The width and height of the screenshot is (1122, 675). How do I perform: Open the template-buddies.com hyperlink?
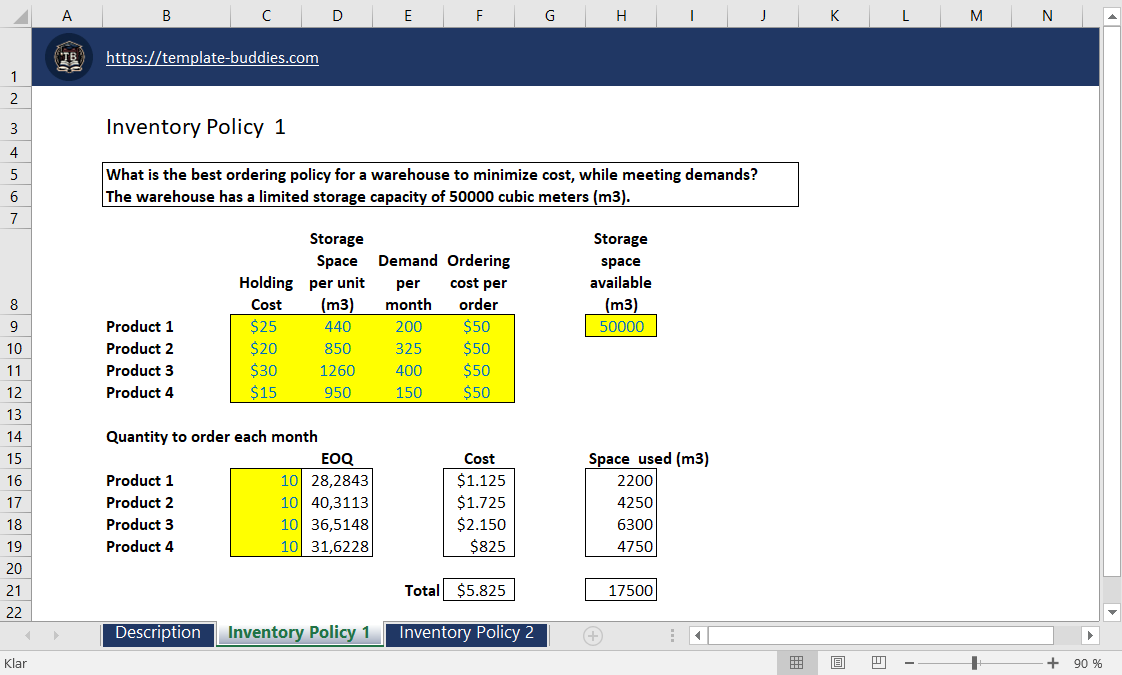(x=212, y=57)
